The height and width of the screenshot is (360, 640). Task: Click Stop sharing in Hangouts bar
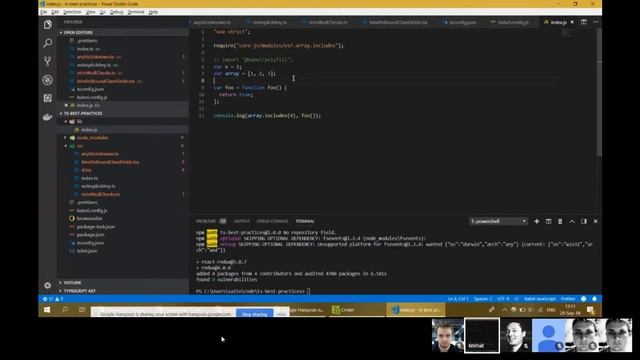click(255, 314)
